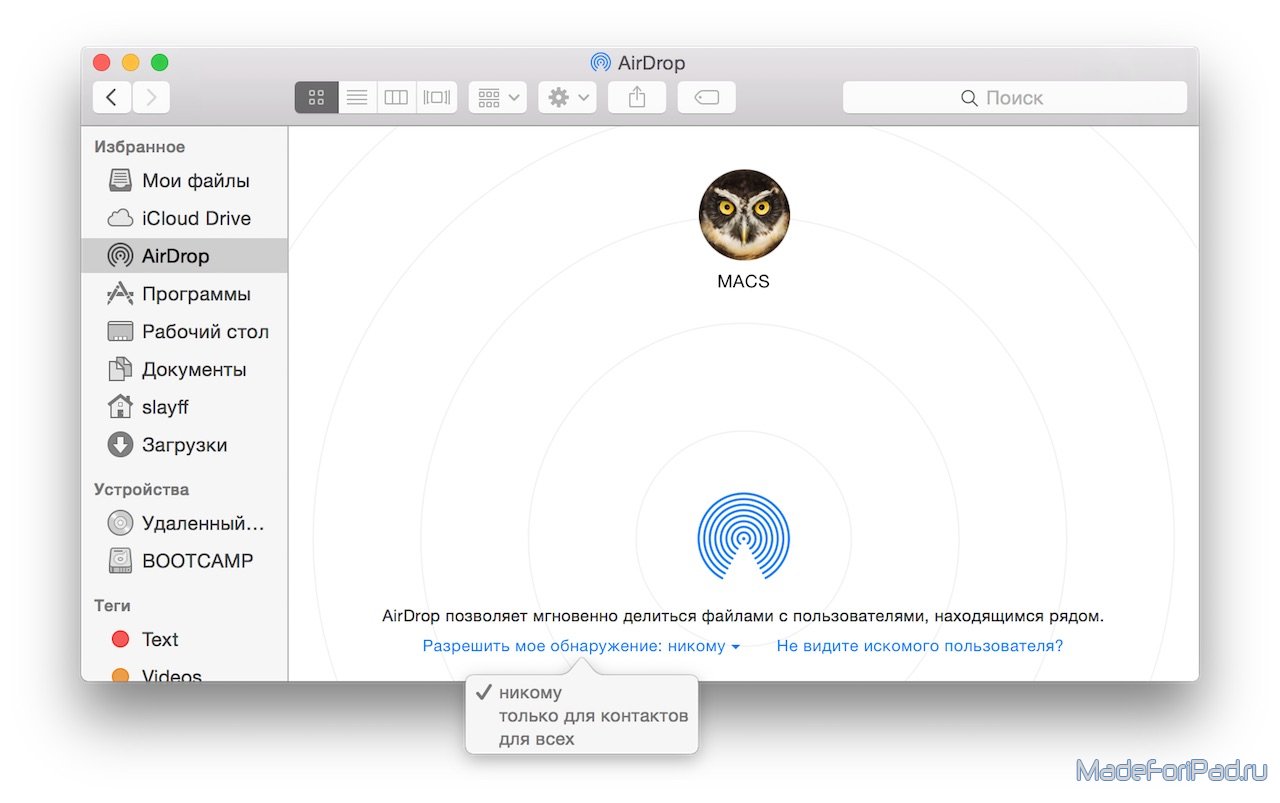Open Загрузки in sidebar
Image resolution: width=1280 pixels, height=803 pixels.
point(184,445)
